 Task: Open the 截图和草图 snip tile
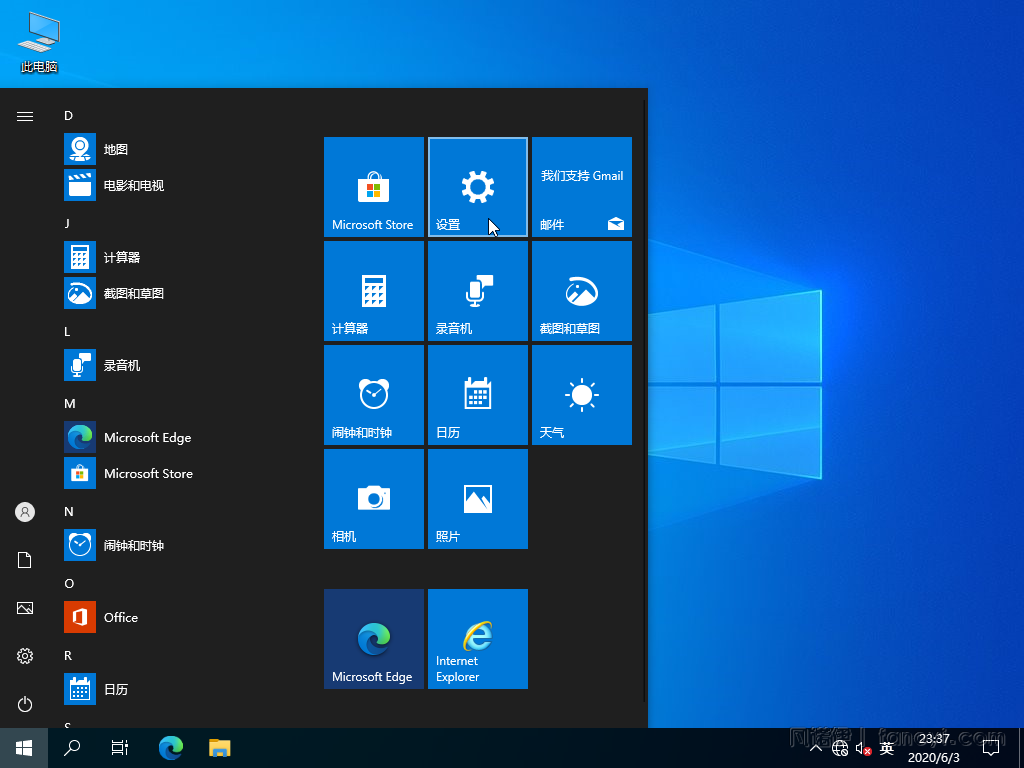pyautogui.click(x=581, y=291)
